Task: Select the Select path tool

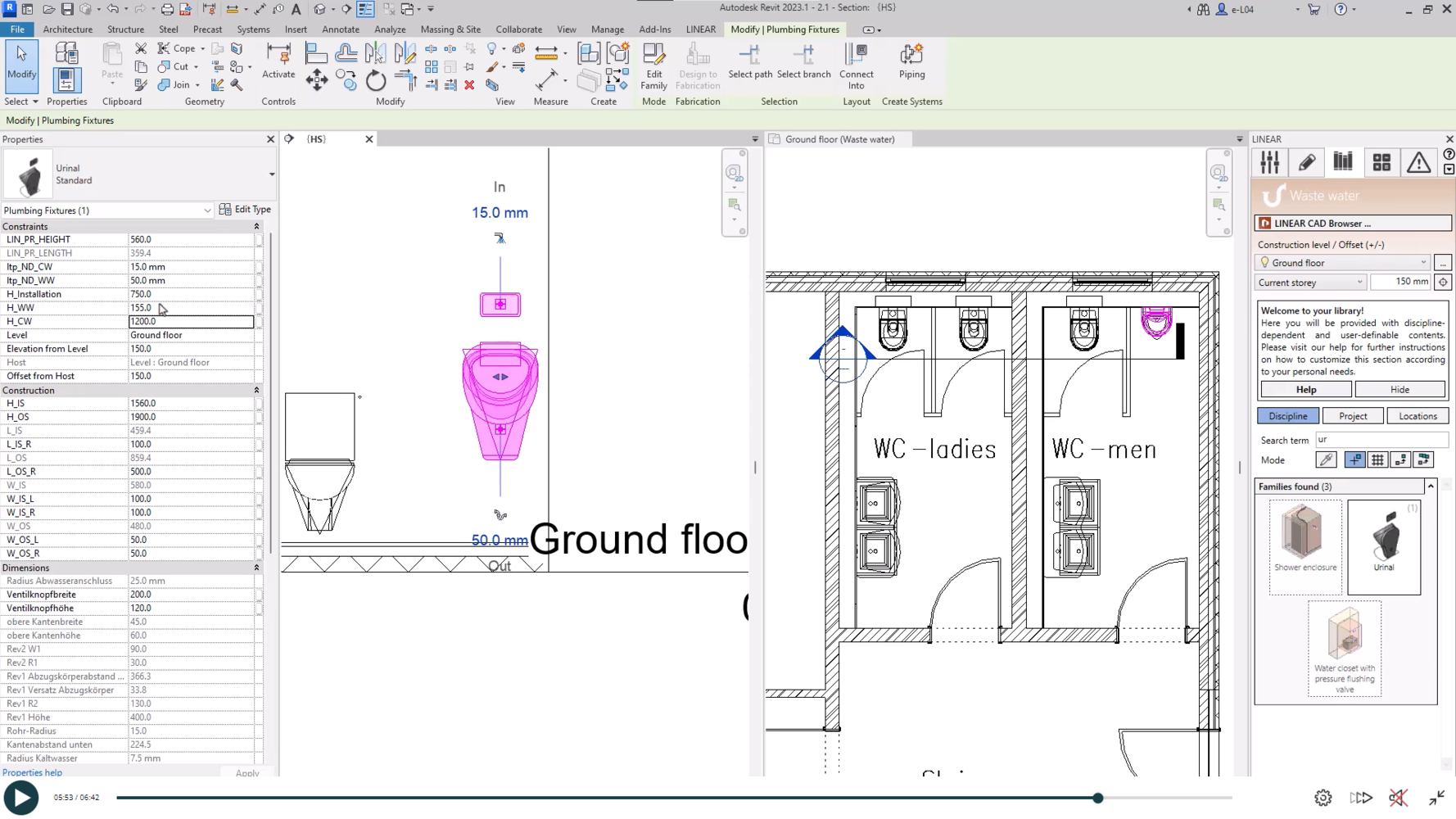Action: pos(750,61)
